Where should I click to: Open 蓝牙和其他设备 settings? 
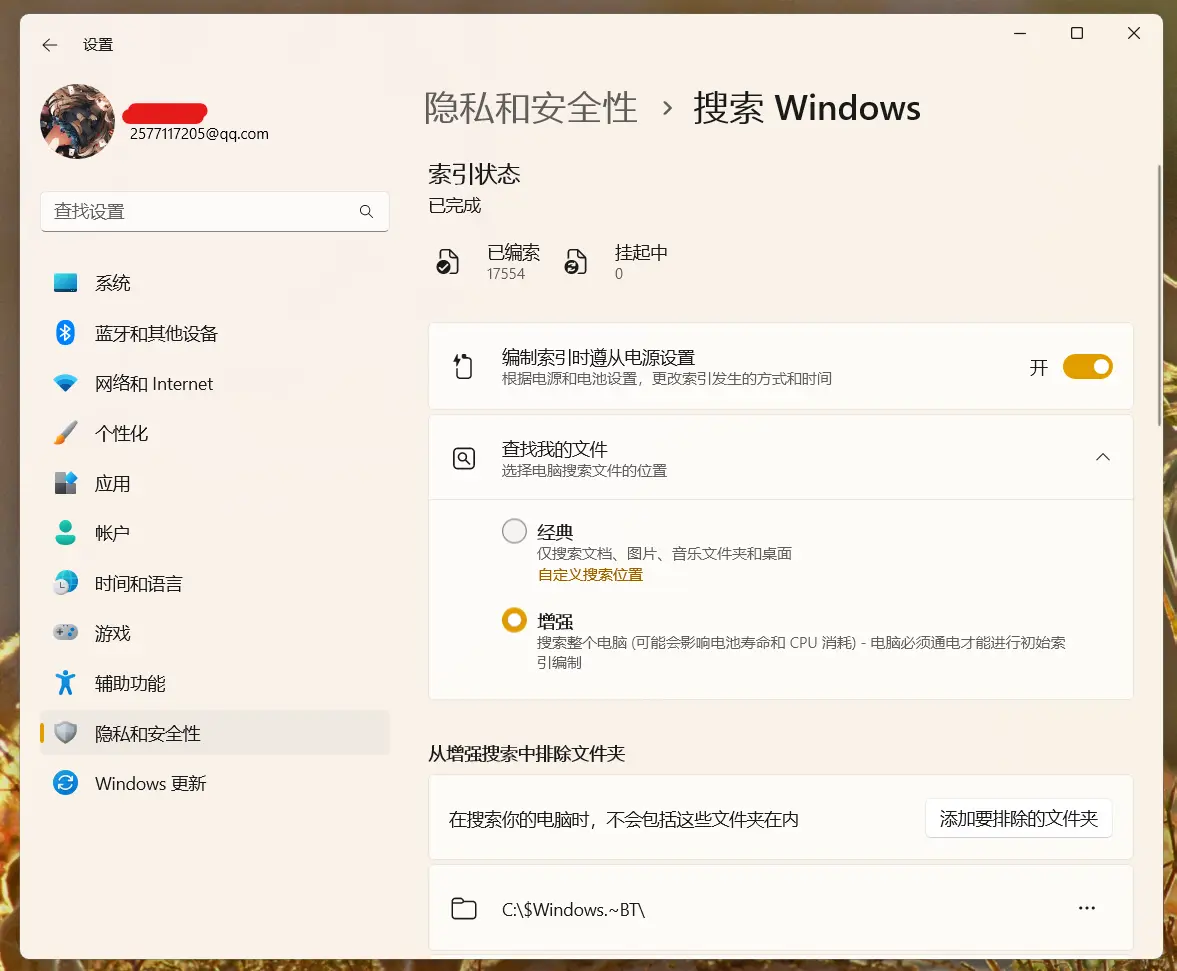click(x=215, y=333)
